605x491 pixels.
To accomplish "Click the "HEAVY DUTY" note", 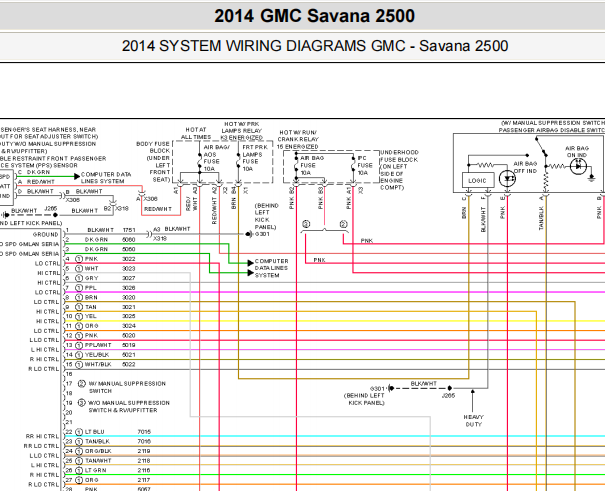I will 473,420.
